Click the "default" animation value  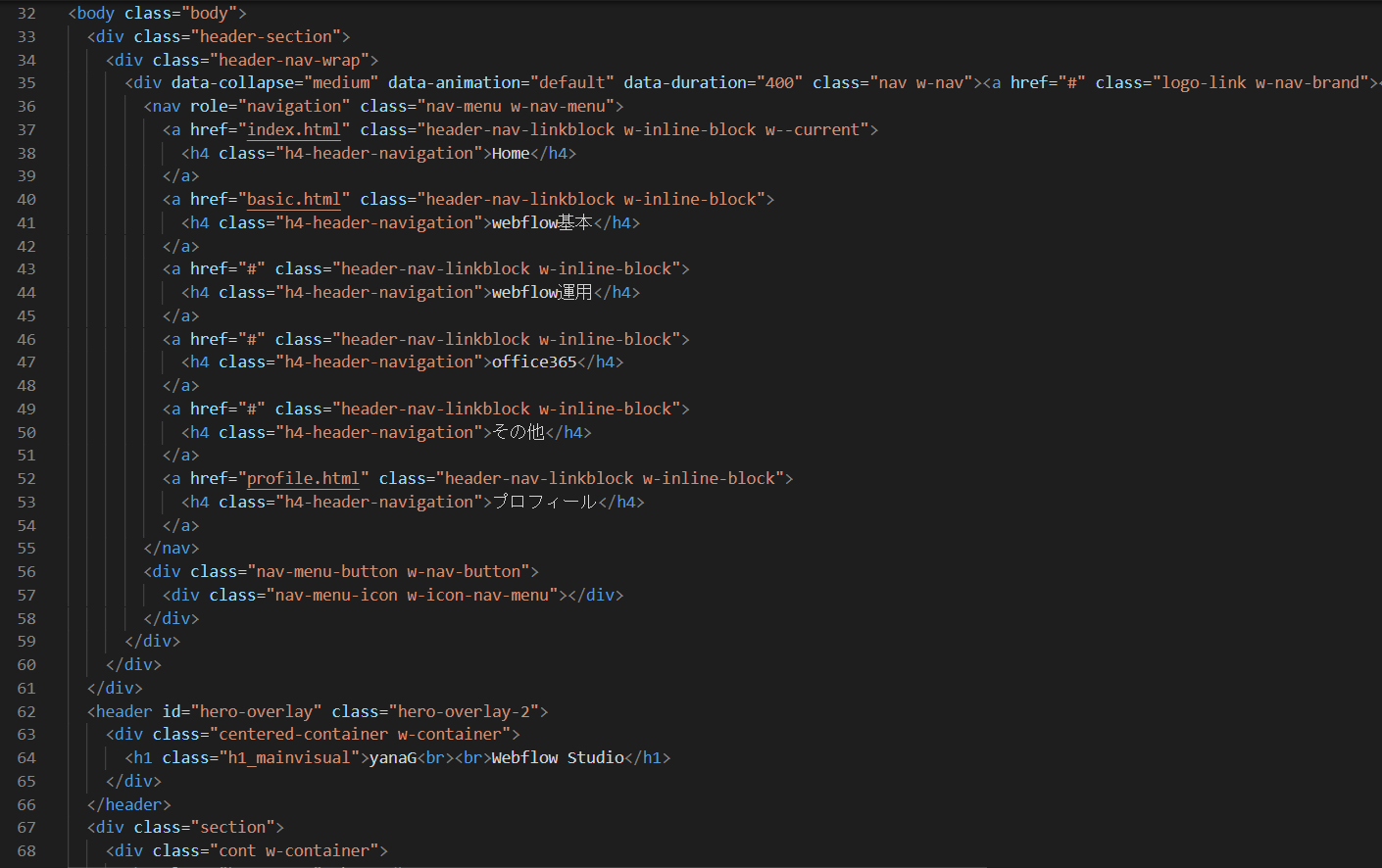point(571,82)
